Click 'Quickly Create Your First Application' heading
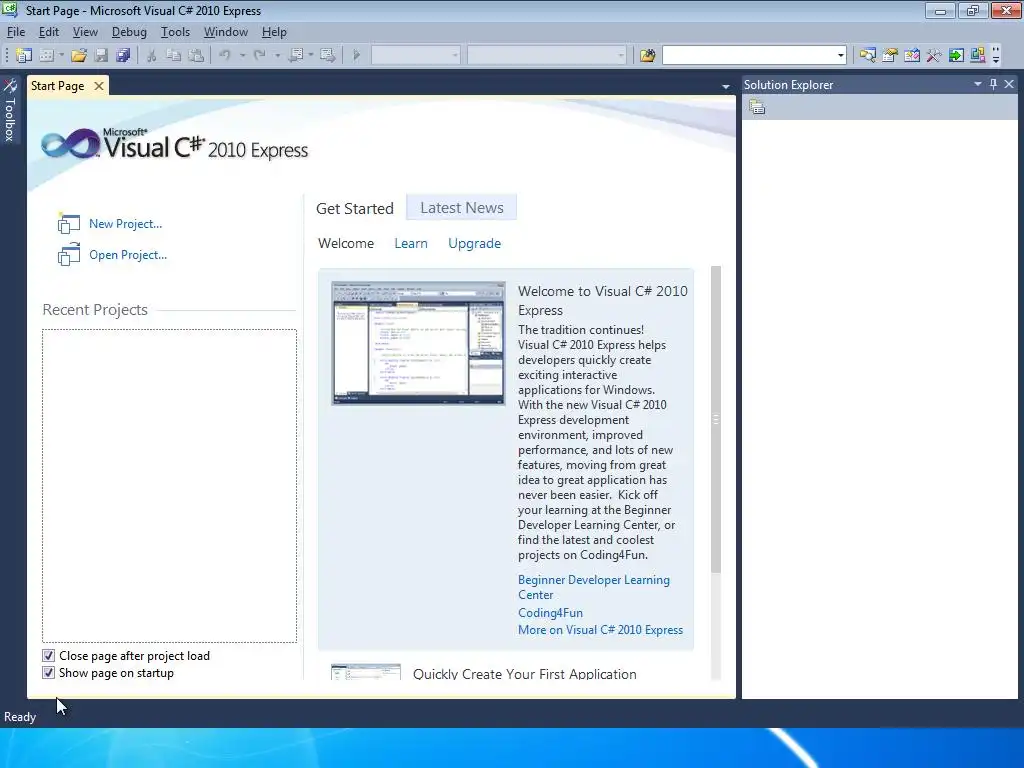Image resolution: width=1024 pixels, height=768 pixels. pyautogui.click(x=524, y=673)
